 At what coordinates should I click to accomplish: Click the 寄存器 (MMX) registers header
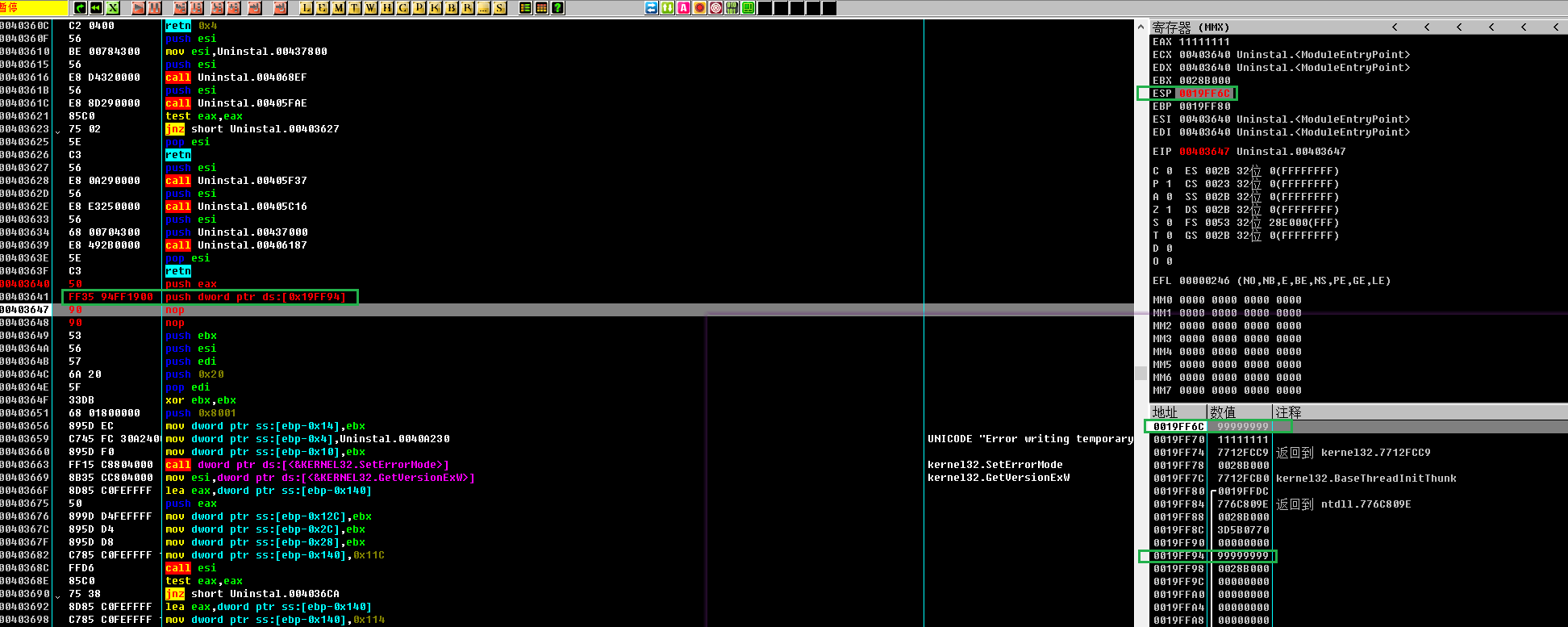click(1191, 27)
